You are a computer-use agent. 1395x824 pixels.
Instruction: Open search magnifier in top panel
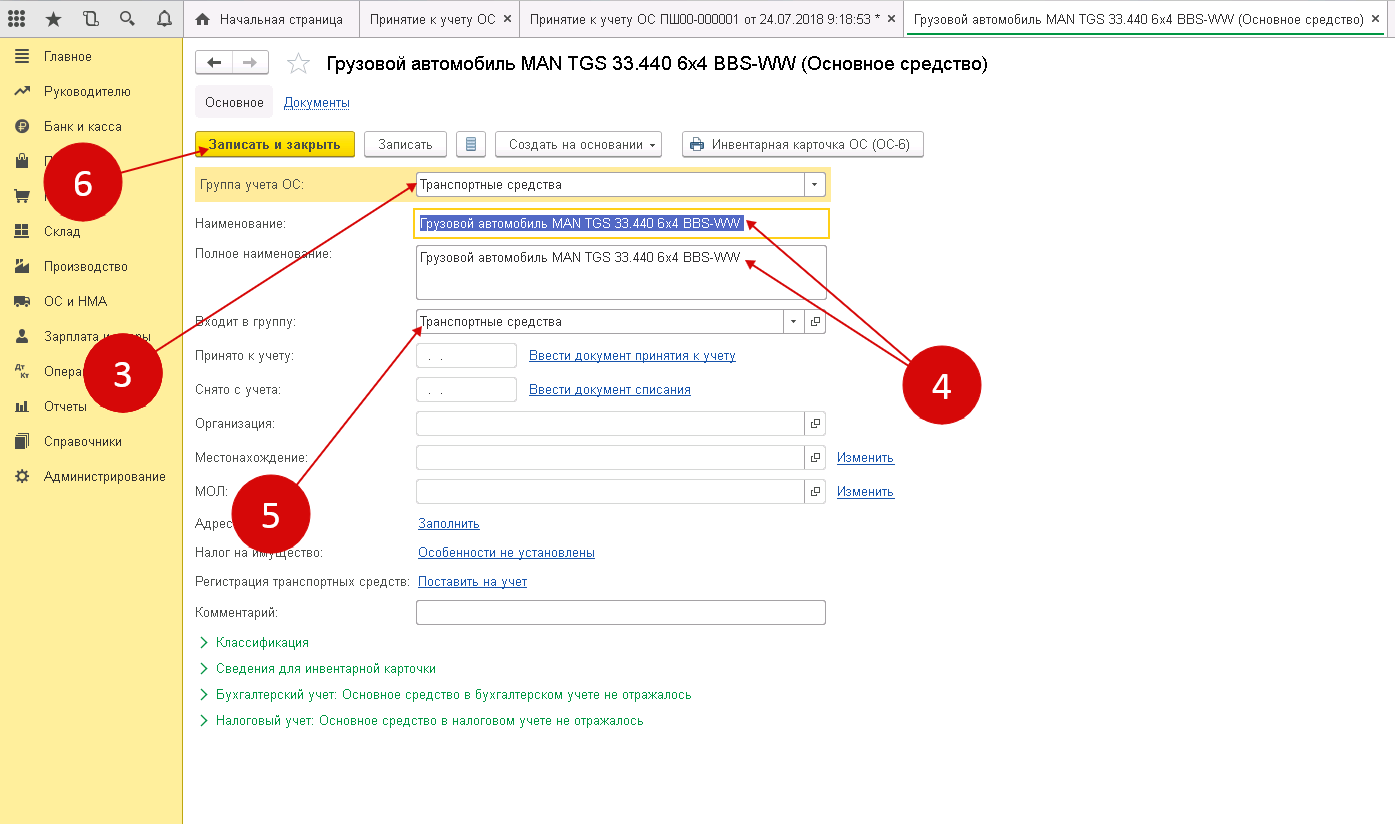[127, 19]
